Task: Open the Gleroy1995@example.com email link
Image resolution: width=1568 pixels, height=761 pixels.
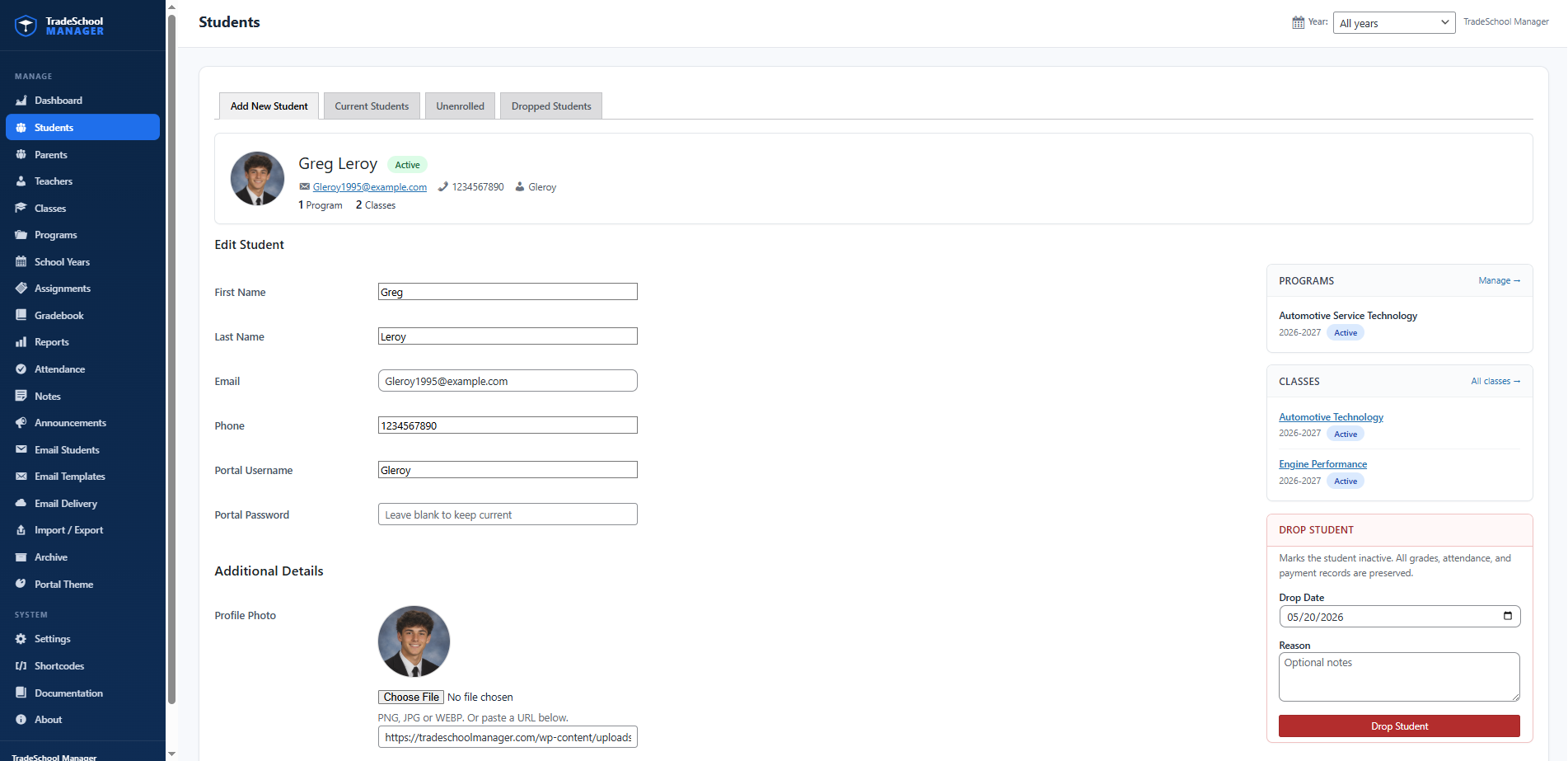Action: [370, 187]
